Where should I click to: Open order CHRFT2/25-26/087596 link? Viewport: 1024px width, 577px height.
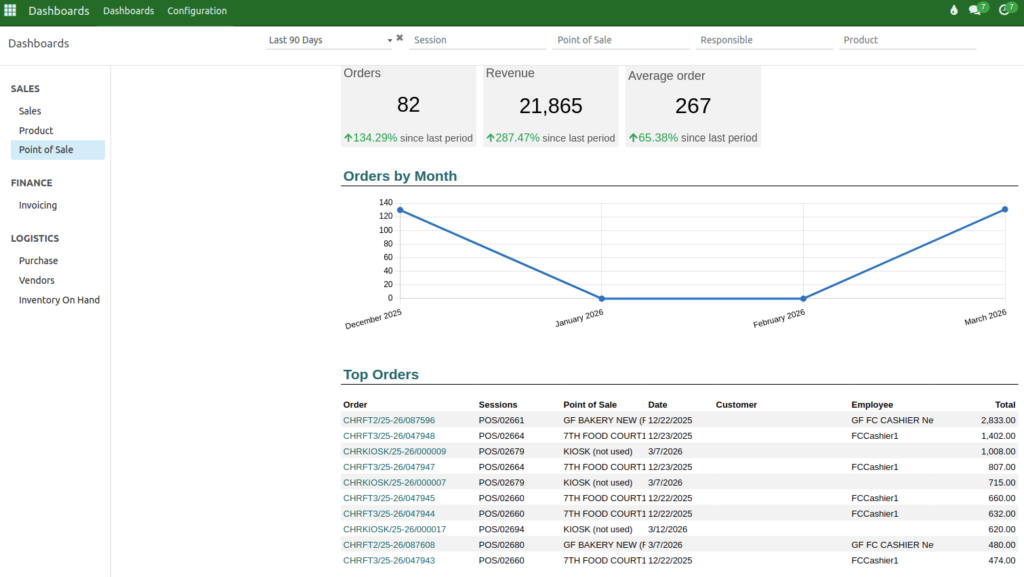click(389, 421)
